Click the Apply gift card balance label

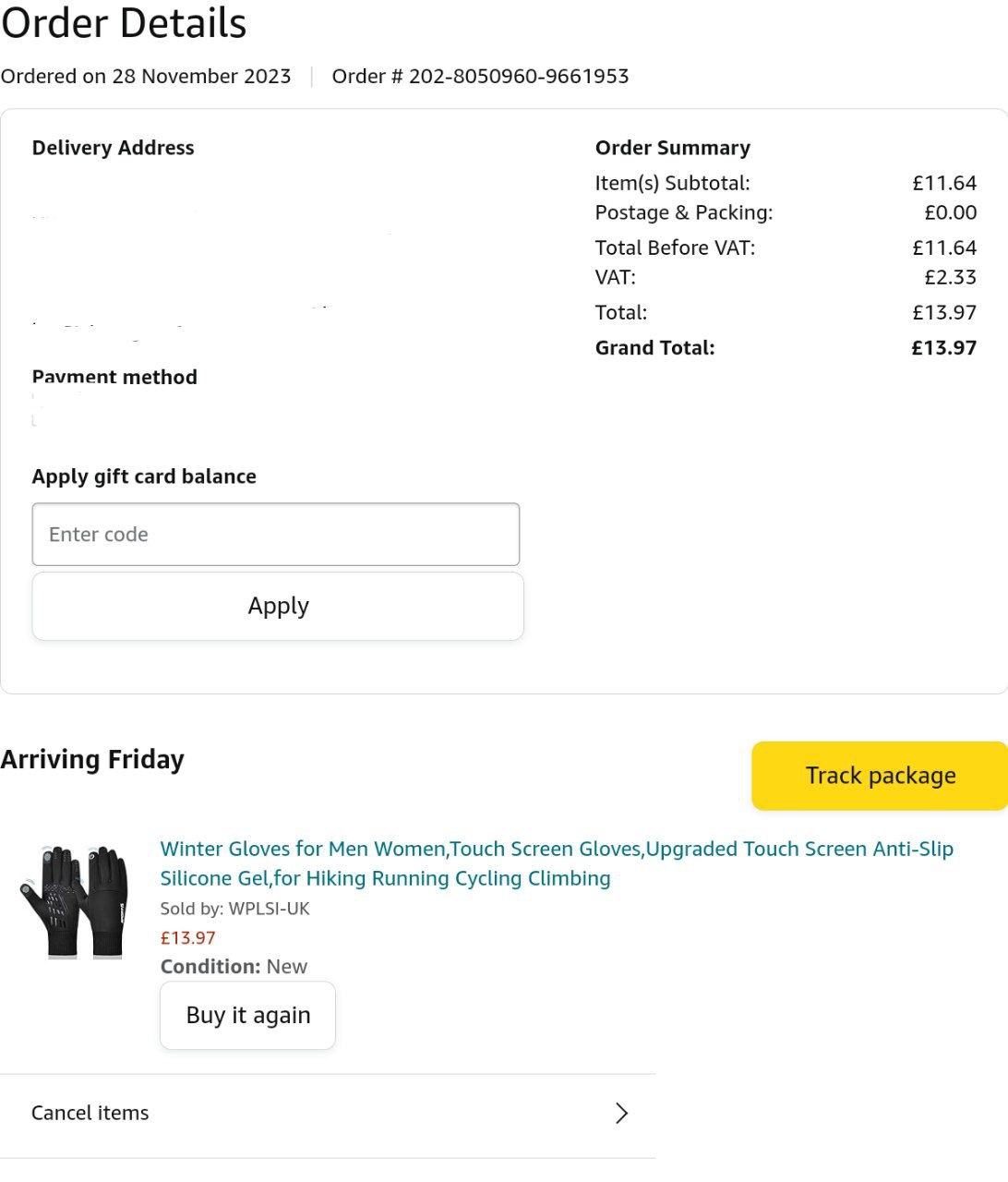144,476
